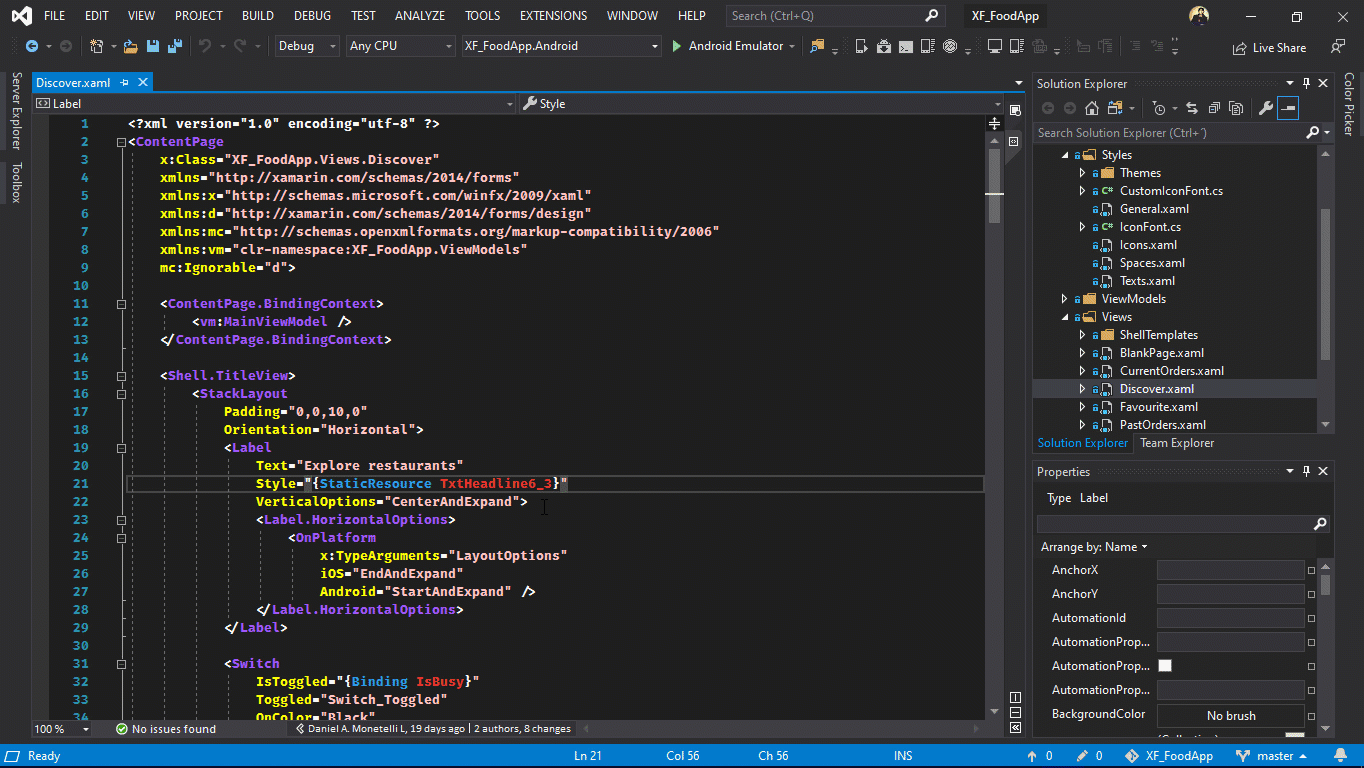Image resolution: width=1364 pixels, height=768 pixels.
Task: Click the Open File folder icon
Action: (131, 46)
